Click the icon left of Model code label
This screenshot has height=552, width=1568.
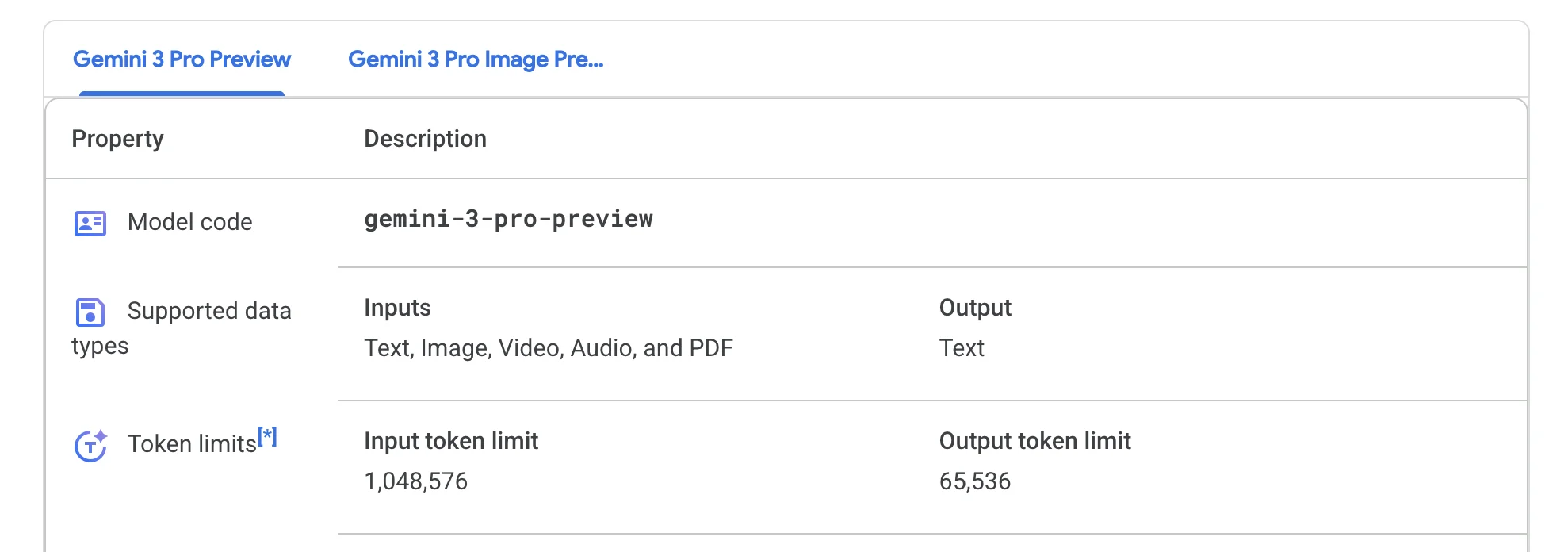(x=90, y=222)
